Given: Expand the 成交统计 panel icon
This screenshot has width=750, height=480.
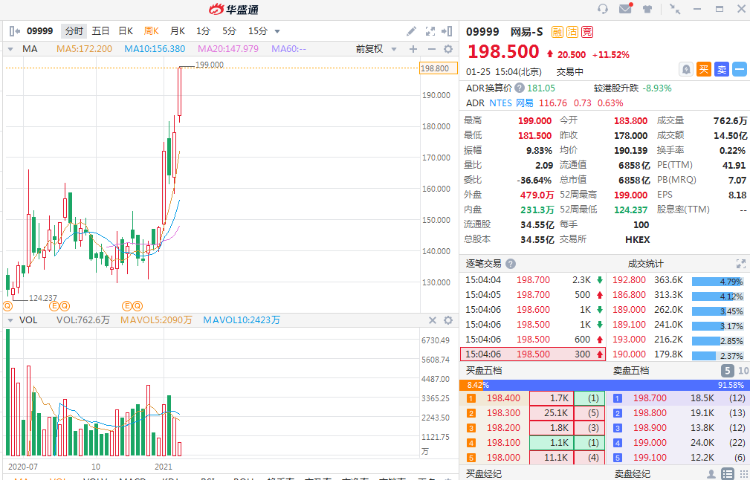Looking at the screenshot, I should (x=741, y=263).
